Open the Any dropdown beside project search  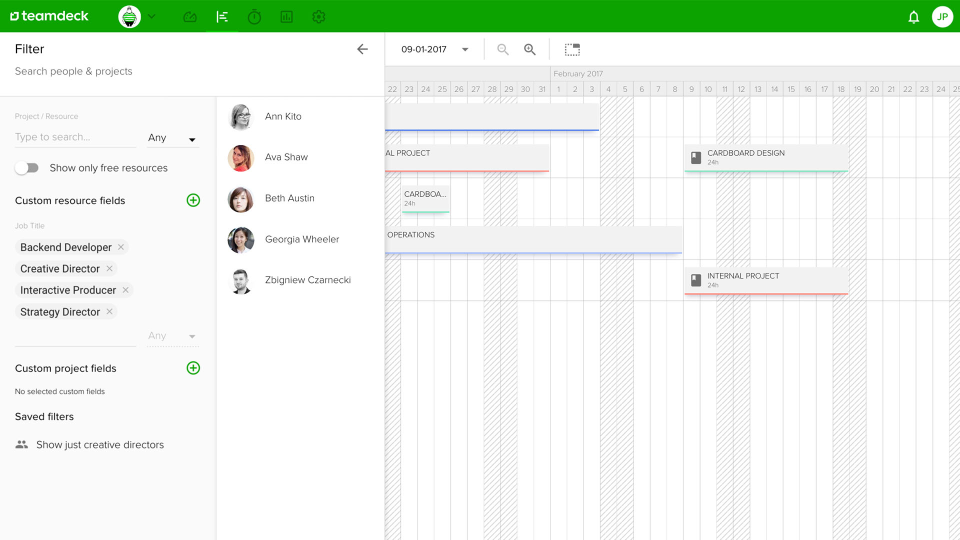pos(171,139)
